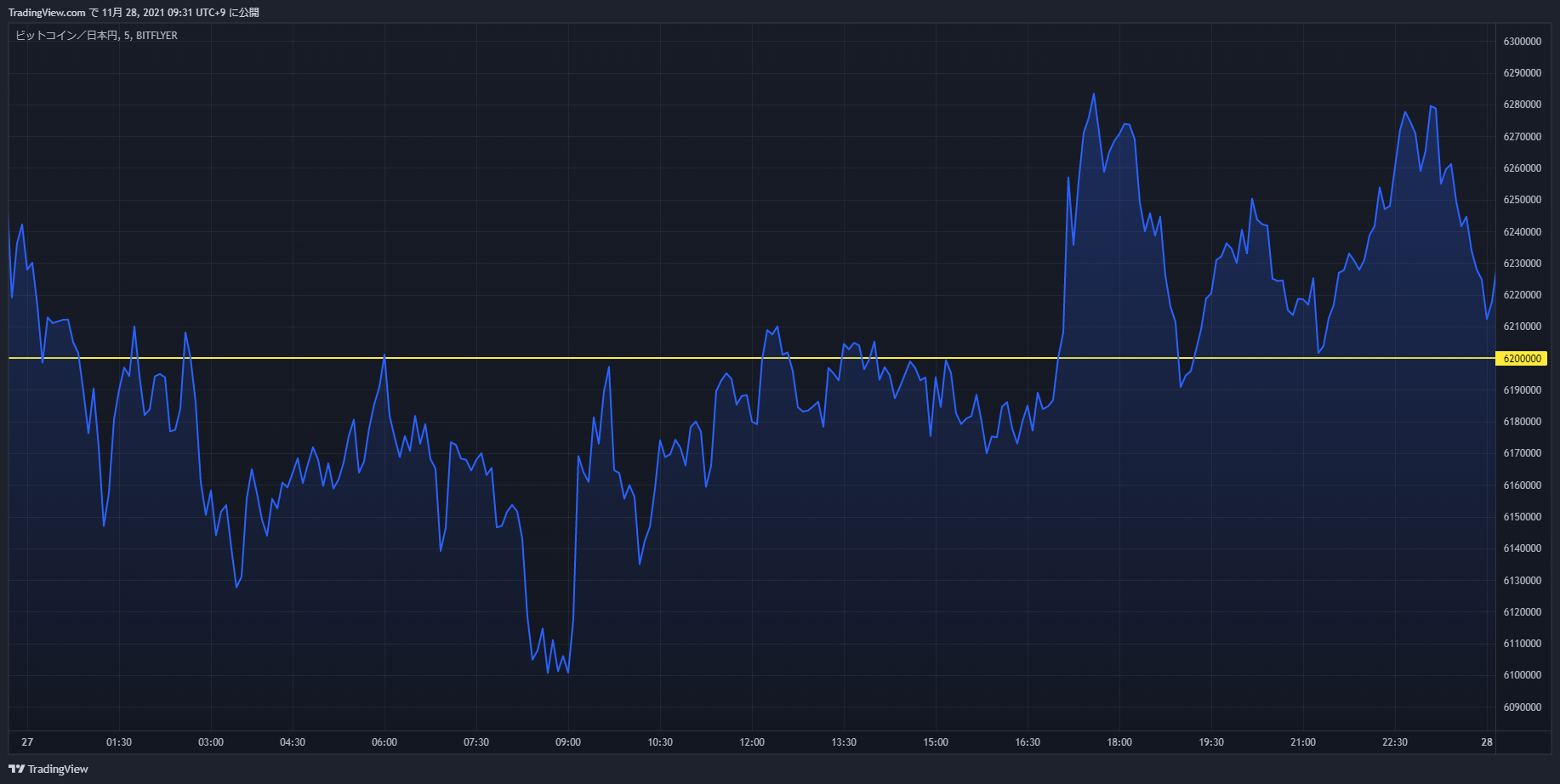The image size is (1560, 784).
Task: Click the 13:30 time axis label
Action: click(x=844, y=742)
